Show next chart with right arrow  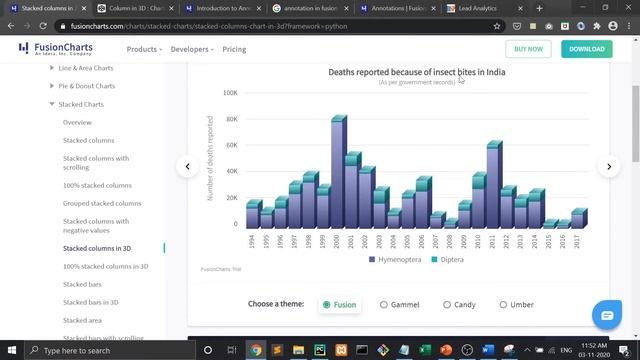click(609, 167)
